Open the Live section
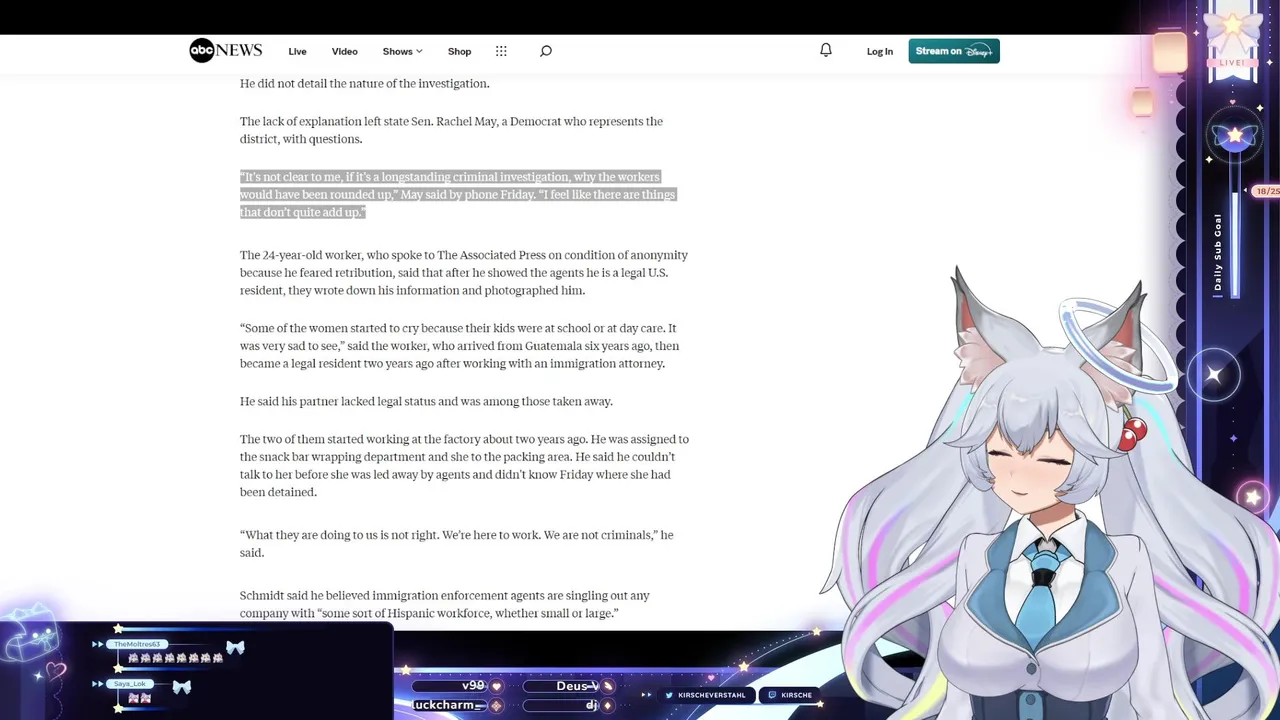This screenshot has width=1280, height=720. pyautogui.click(x=297, y=51)
